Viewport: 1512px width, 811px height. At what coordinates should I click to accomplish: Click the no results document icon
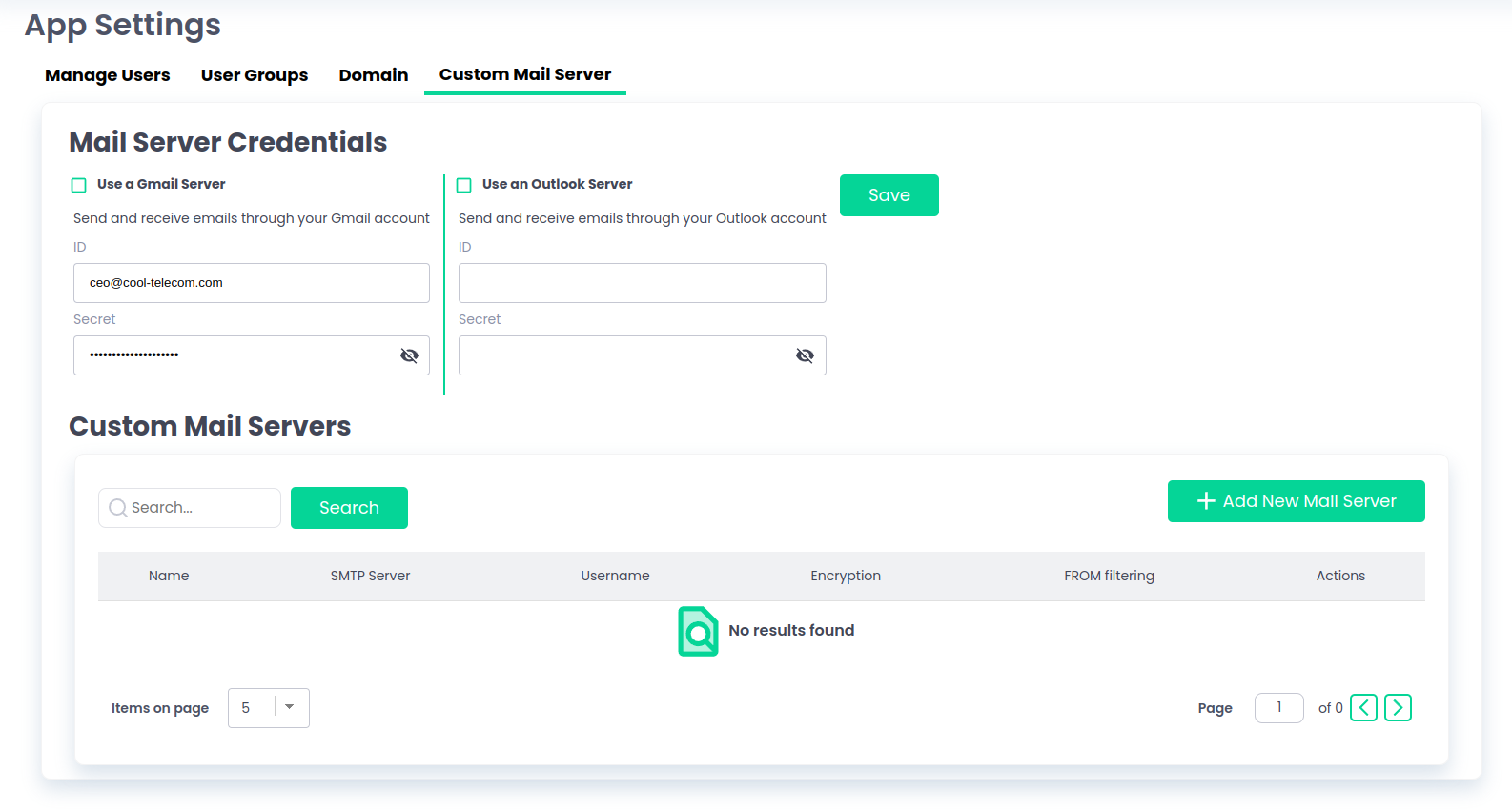click(698, 631)
